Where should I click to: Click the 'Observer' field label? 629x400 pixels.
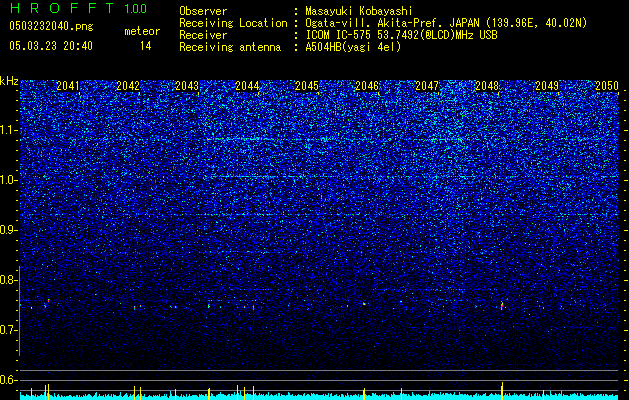click(x=203, y=11)
